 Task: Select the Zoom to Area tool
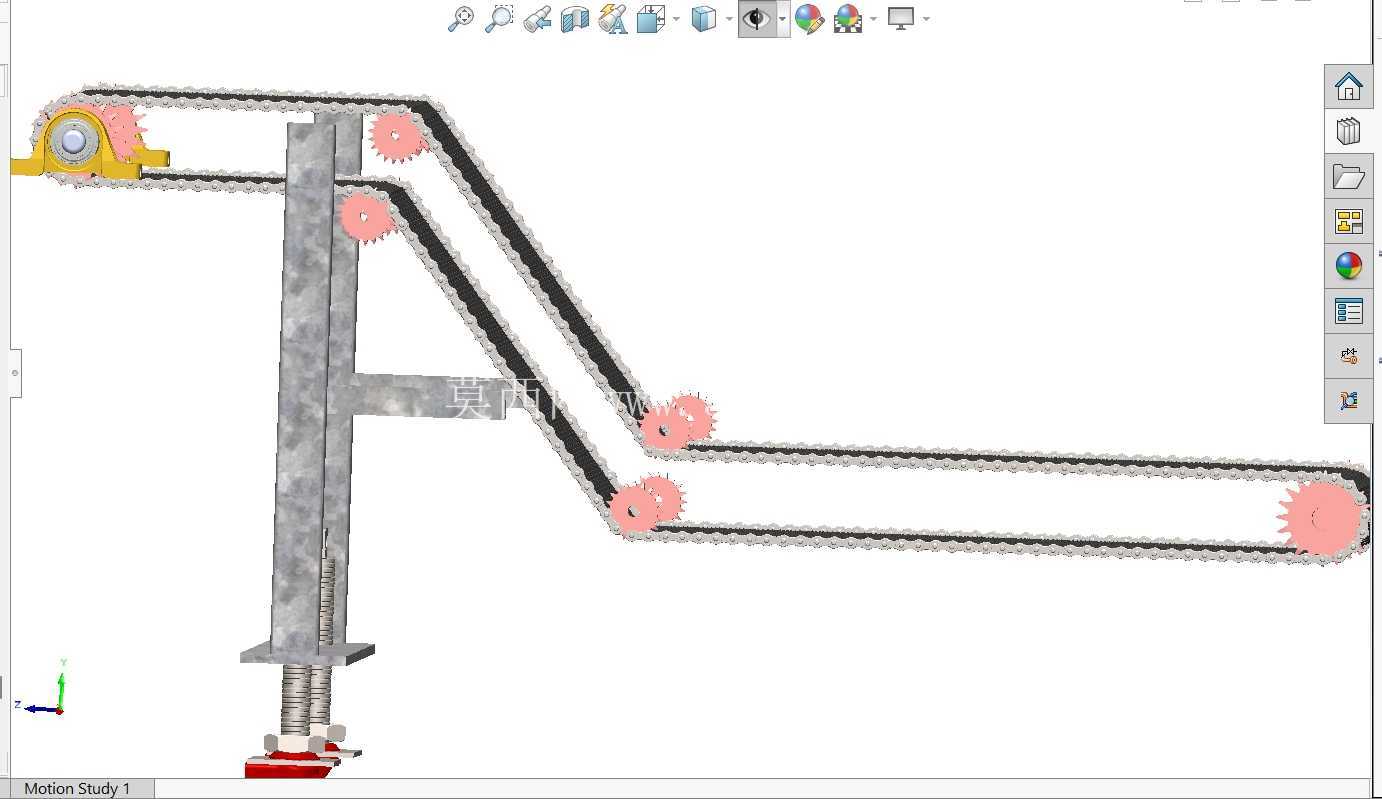coord(498,18)
